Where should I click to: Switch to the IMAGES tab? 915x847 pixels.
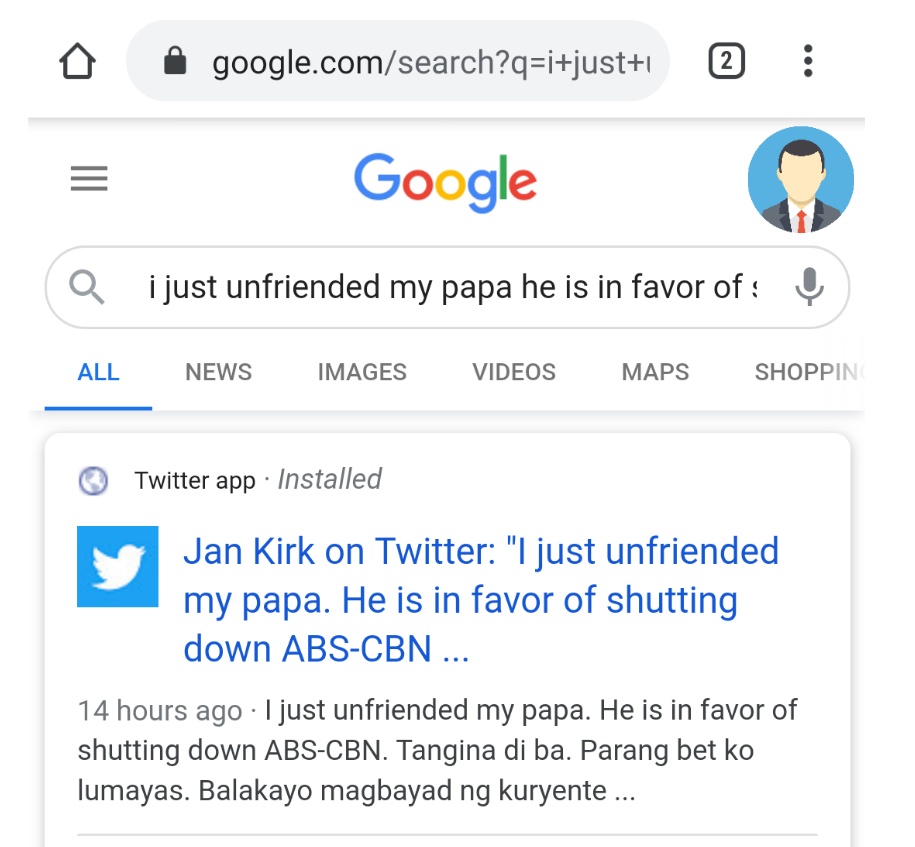click(362, 373)
